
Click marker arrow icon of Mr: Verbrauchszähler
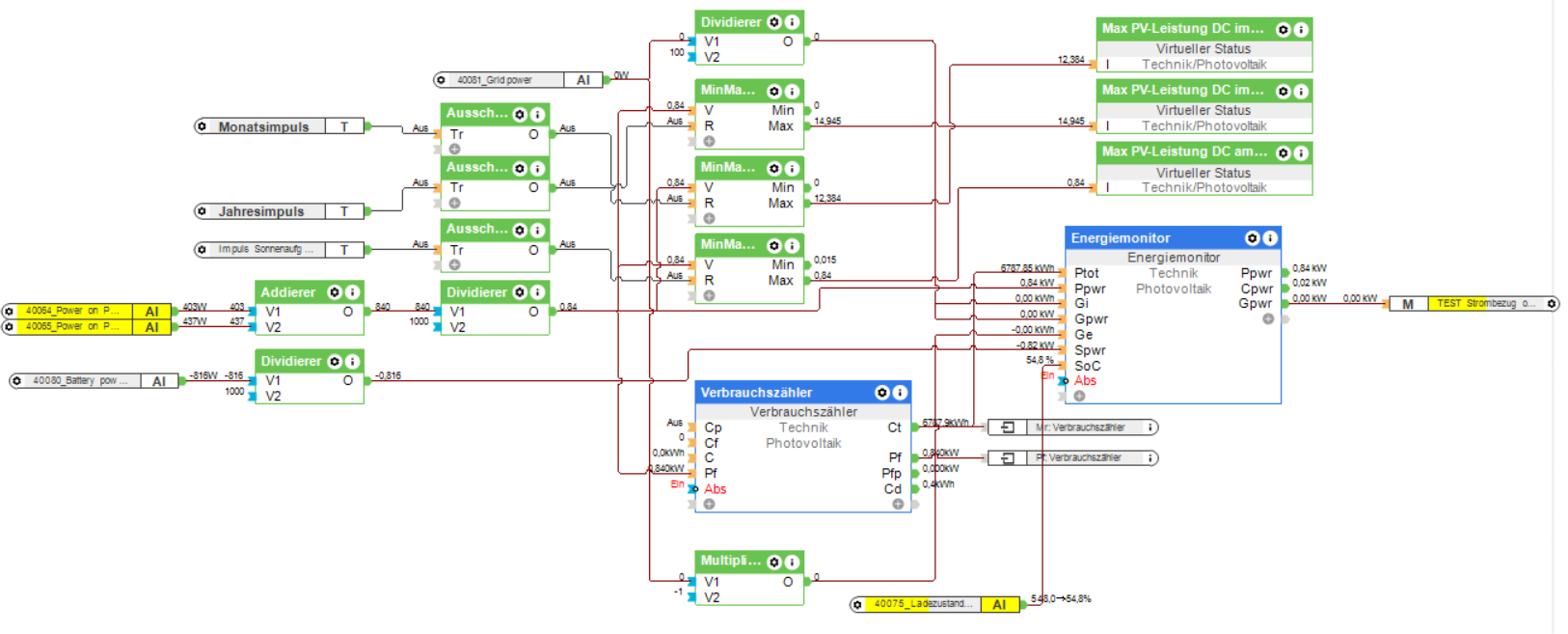coord(1008,427)
